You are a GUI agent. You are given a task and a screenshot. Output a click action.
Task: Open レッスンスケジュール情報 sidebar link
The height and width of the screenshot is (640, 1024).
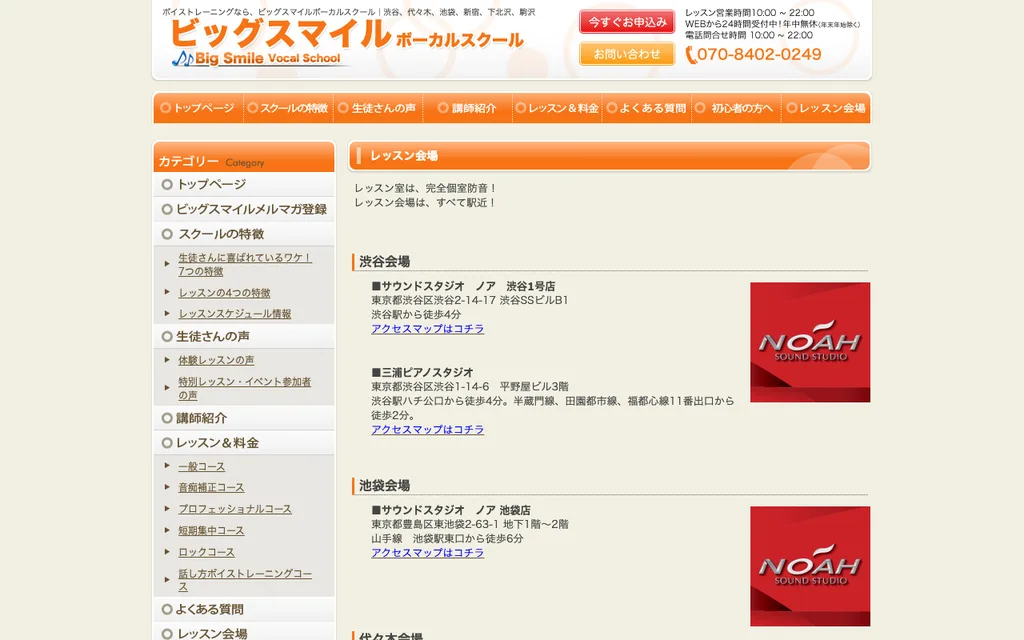coord(235,314)
